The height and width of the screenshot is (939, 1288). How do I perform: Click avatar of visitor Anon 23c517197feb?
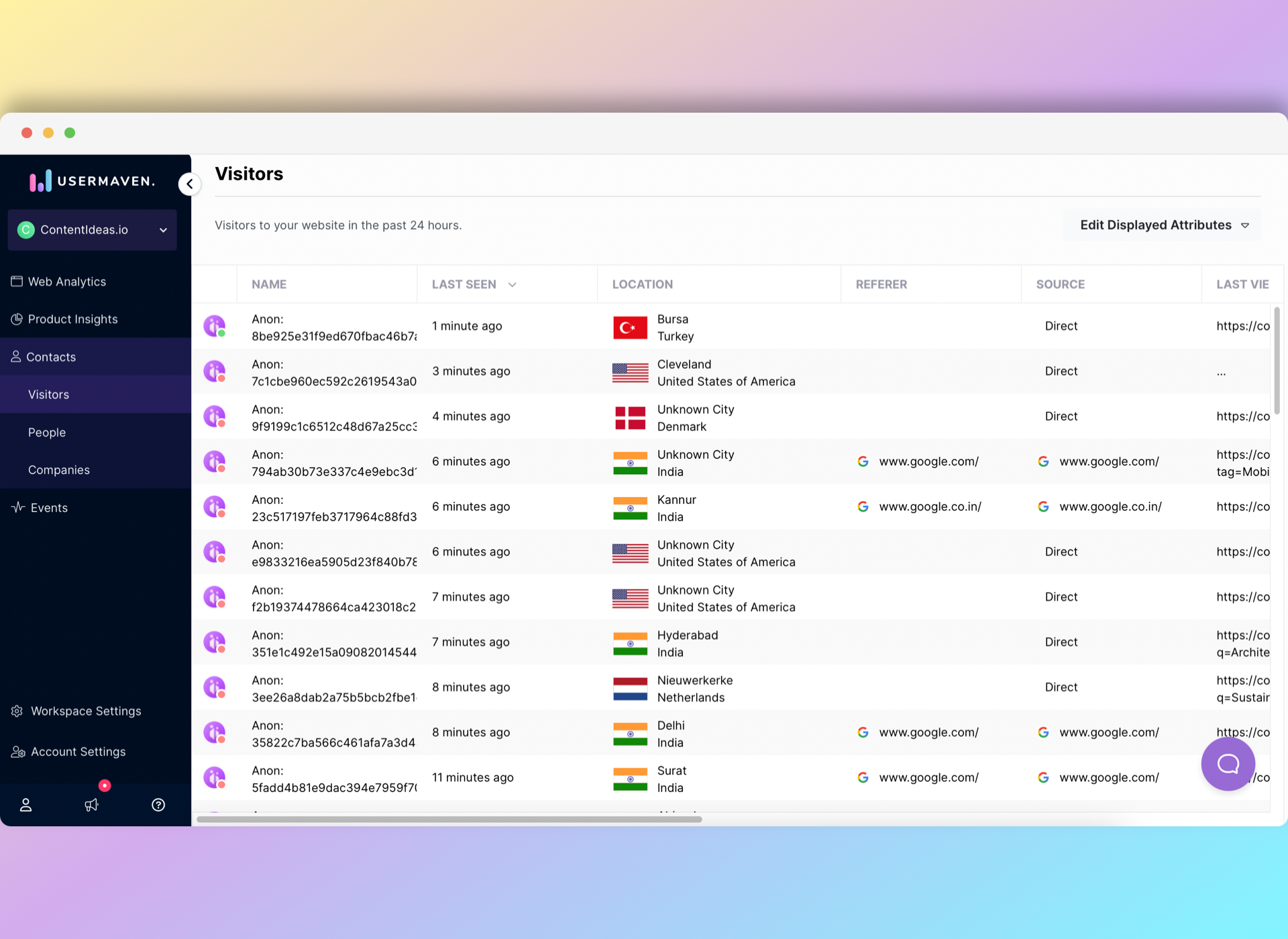point(215,506)
